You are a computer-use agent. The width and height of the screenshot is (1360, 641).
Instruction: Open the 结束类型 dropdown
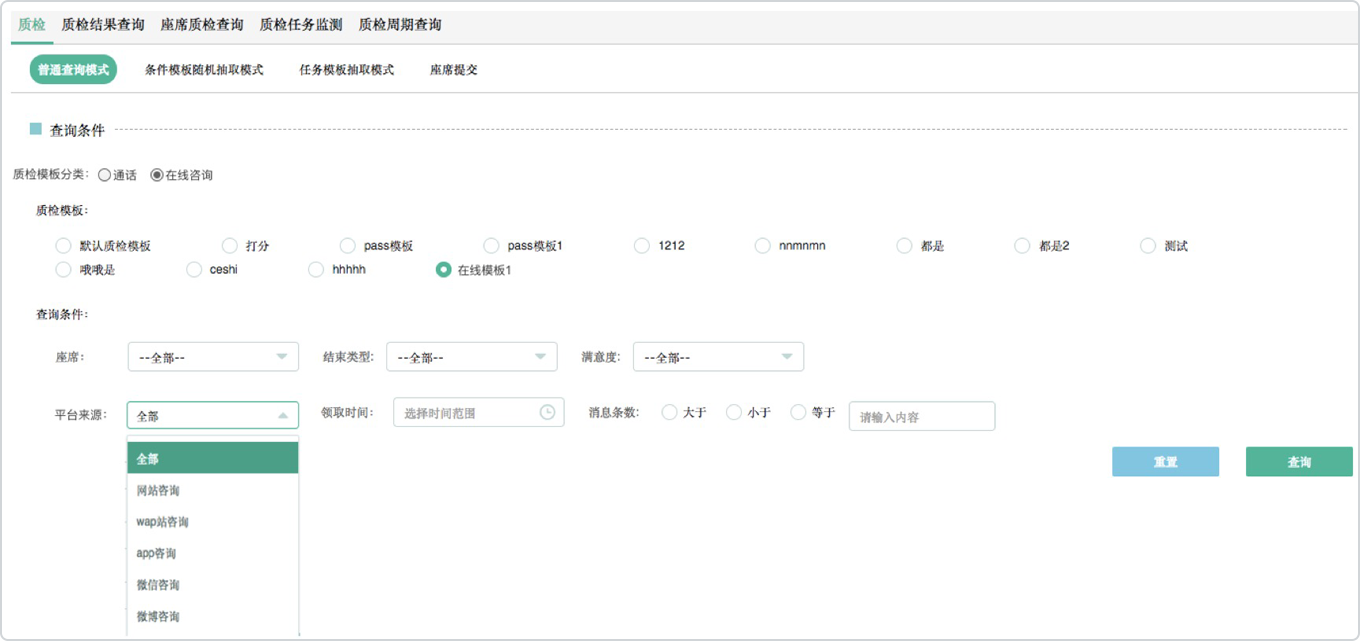[x=472, y=357]
